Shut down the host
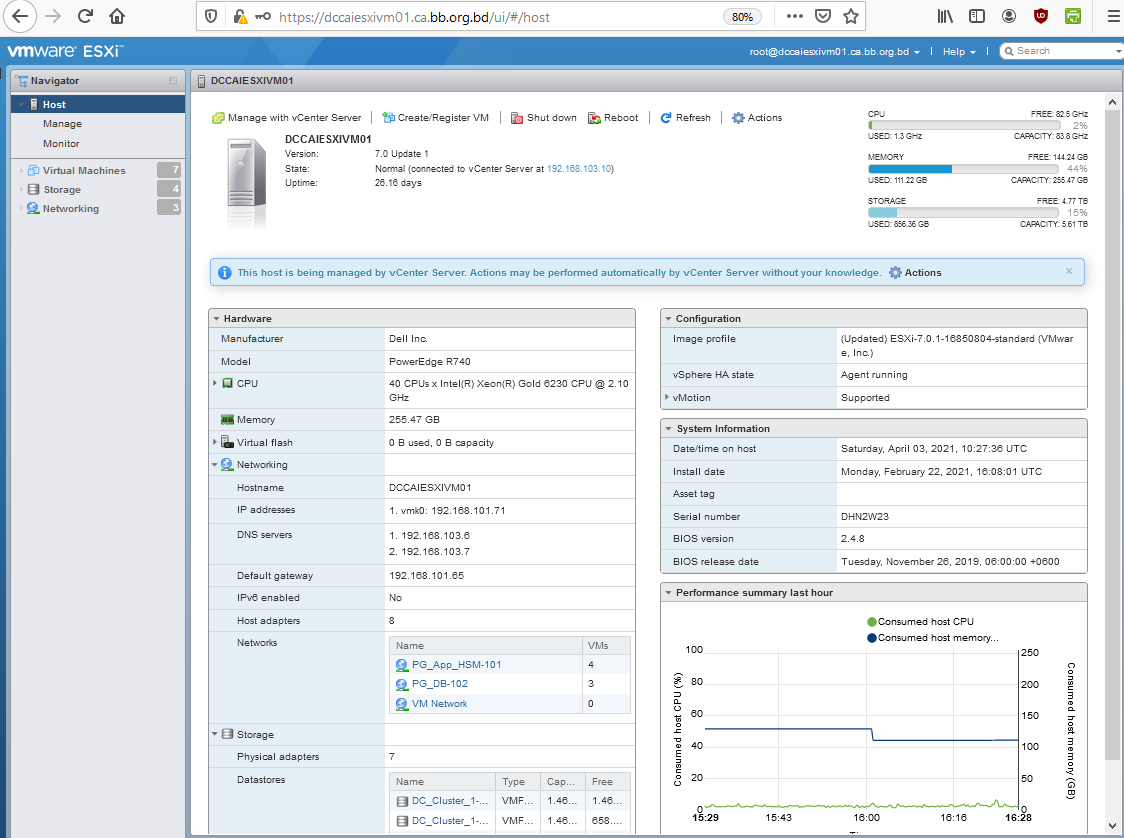The height and width of the screenshot is (838, 1124). (x=543, y=118)
